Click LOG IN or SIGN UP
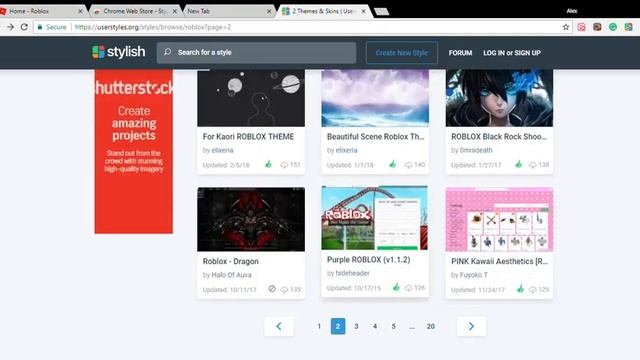 pos(512,53)
